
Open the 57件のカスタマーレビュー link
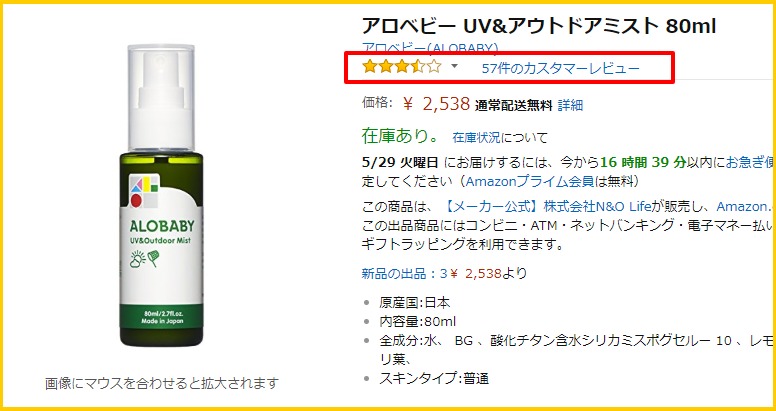coord(560,68)
